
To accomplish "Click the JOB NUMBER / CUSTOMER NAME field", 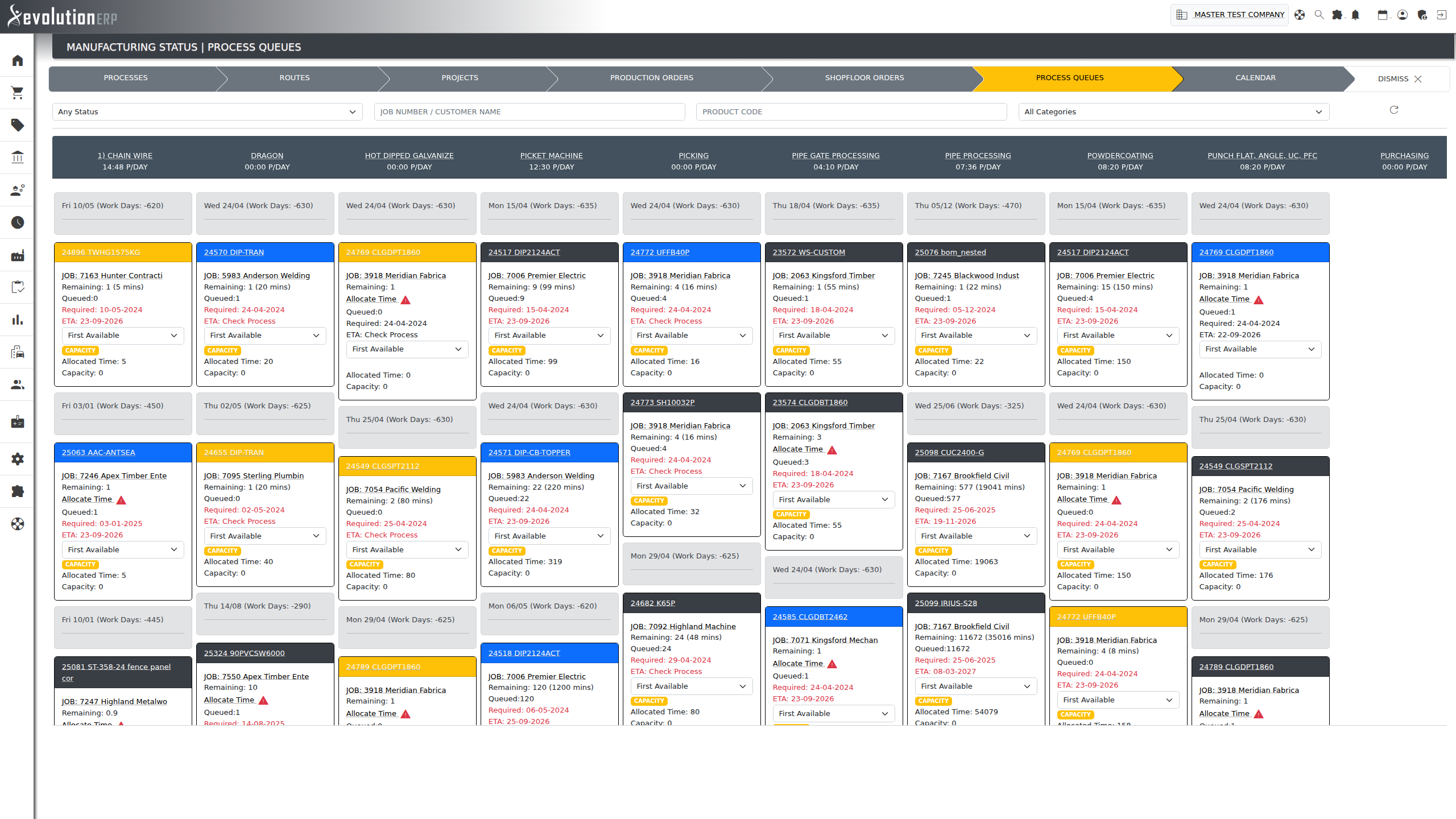I will [530, 111].
